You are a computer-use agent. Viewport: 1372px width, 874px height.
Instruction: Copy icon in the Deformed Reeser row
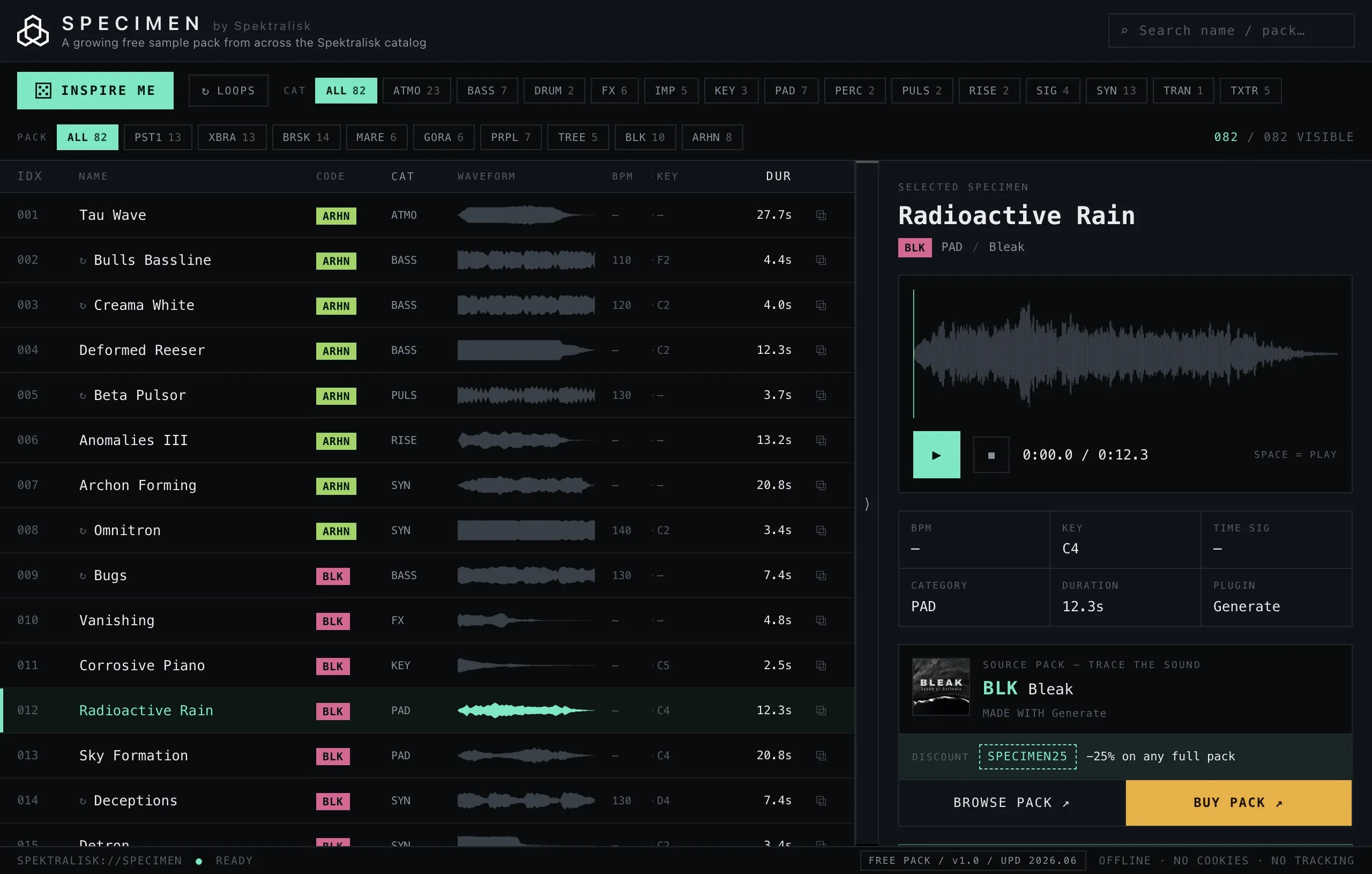coord(821,350)
